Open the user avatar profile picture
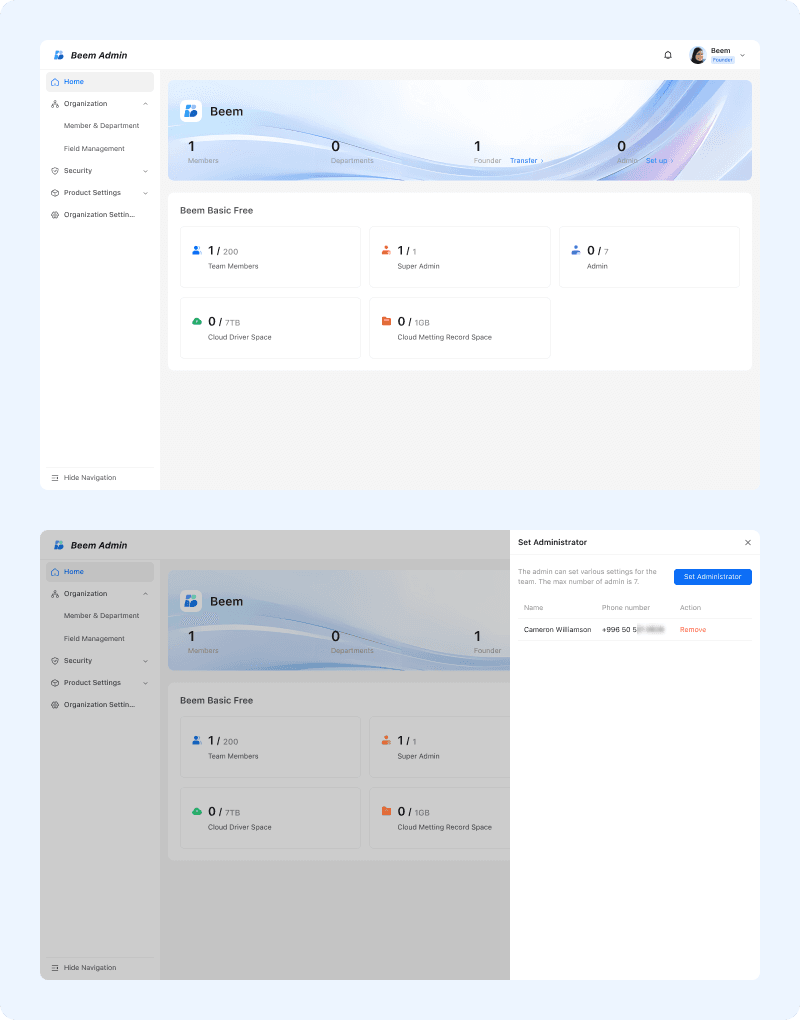800x1020 pixels. [x=698, y=55]
